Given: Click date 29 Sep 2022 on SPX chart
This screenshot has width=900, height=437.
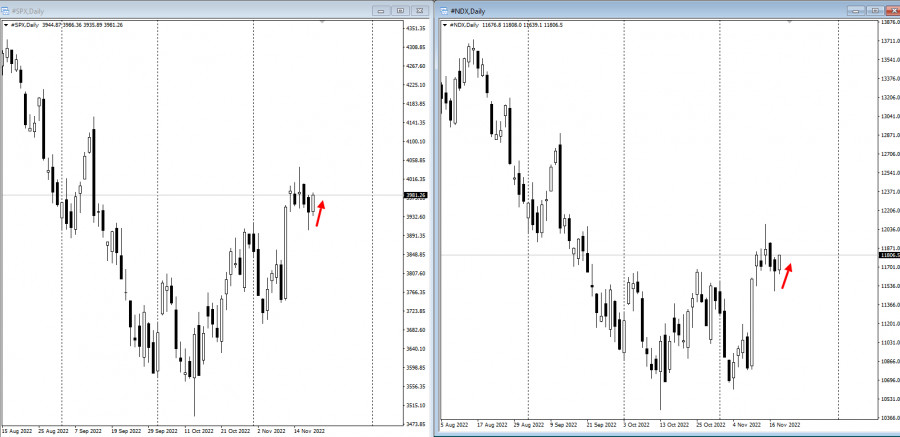Looking at the screenshot, I should pyautogui.click(x=162, y=430).
